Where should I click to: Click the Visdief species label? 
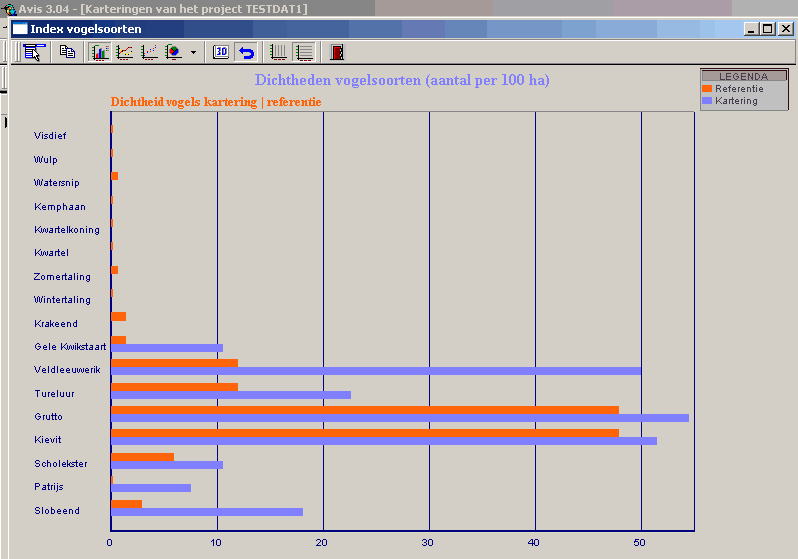(50, 135)
